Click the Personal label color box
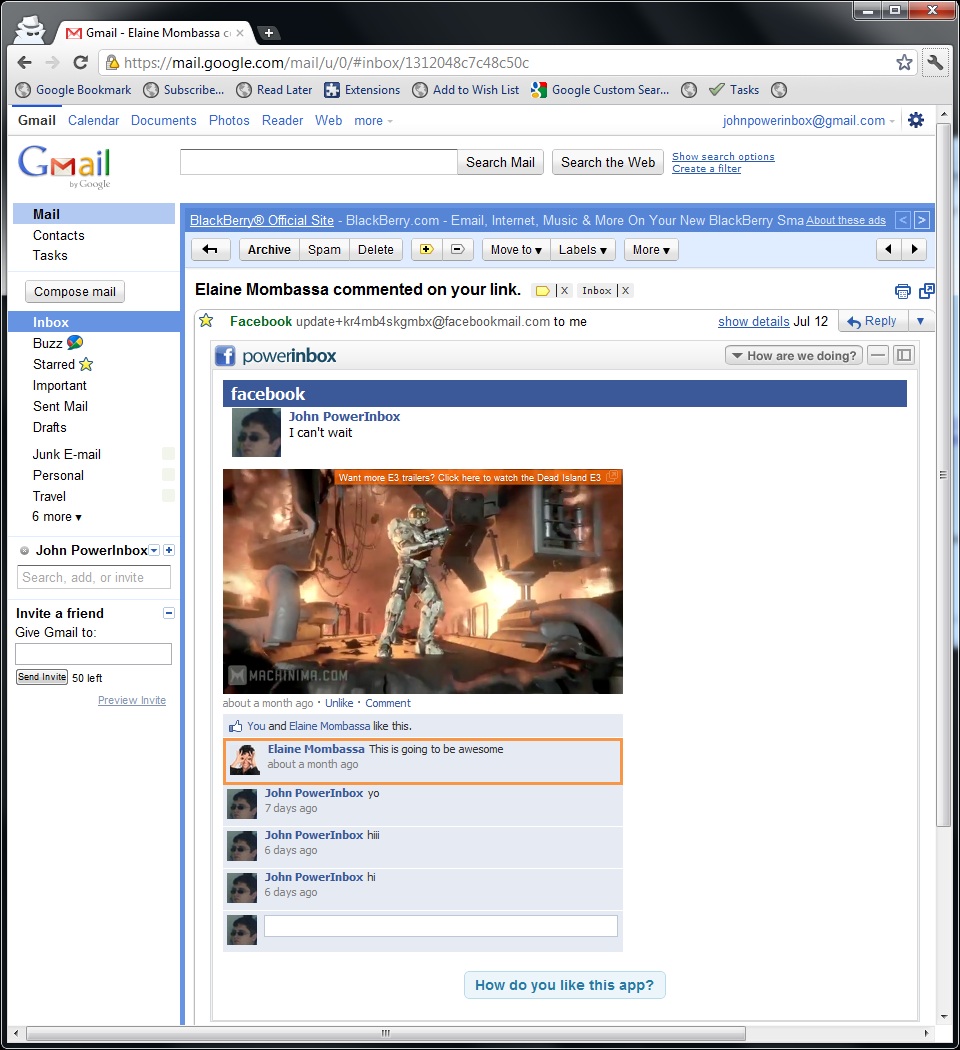The image size is (960, 1050). click(x=168, y=475)
